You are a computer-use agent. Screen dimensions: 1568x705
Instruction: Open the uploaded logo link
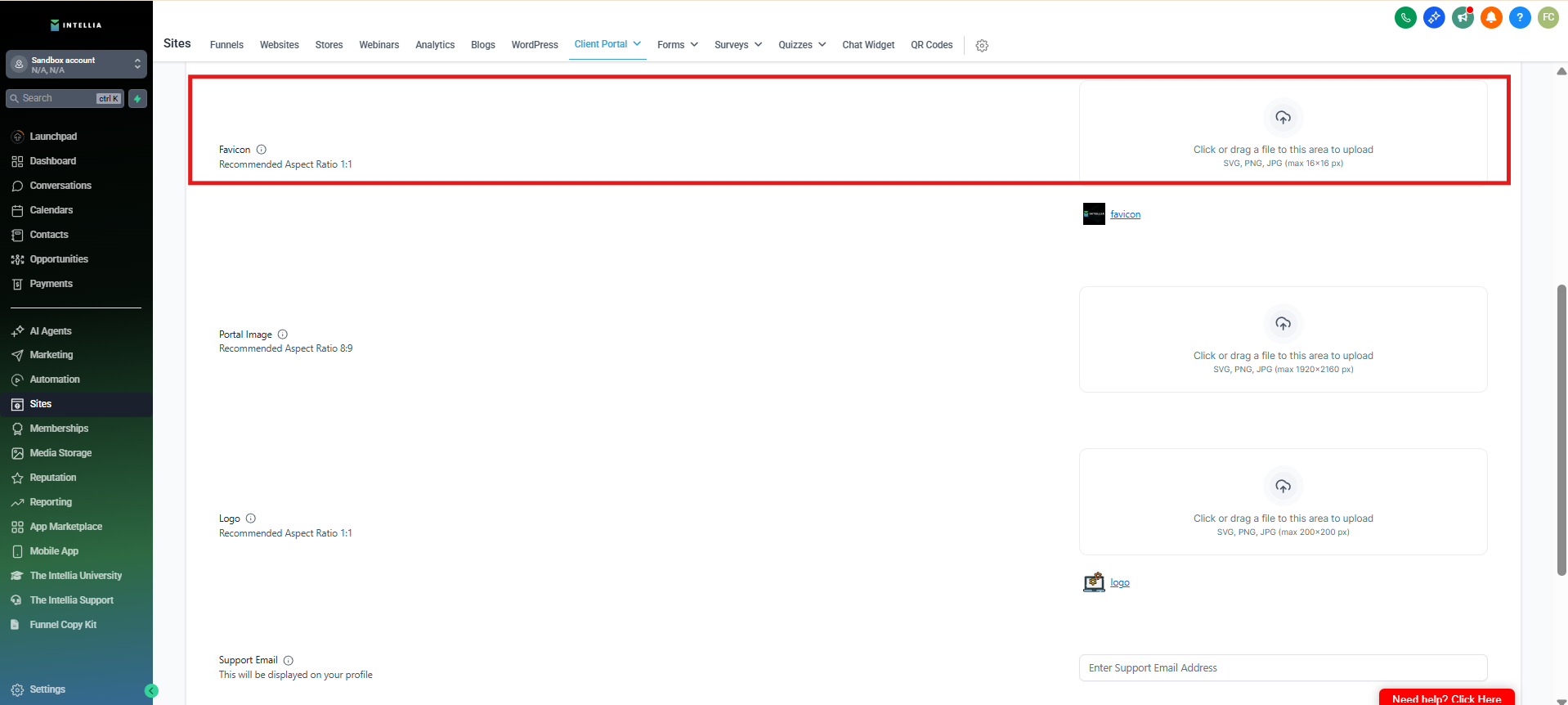1120,583
